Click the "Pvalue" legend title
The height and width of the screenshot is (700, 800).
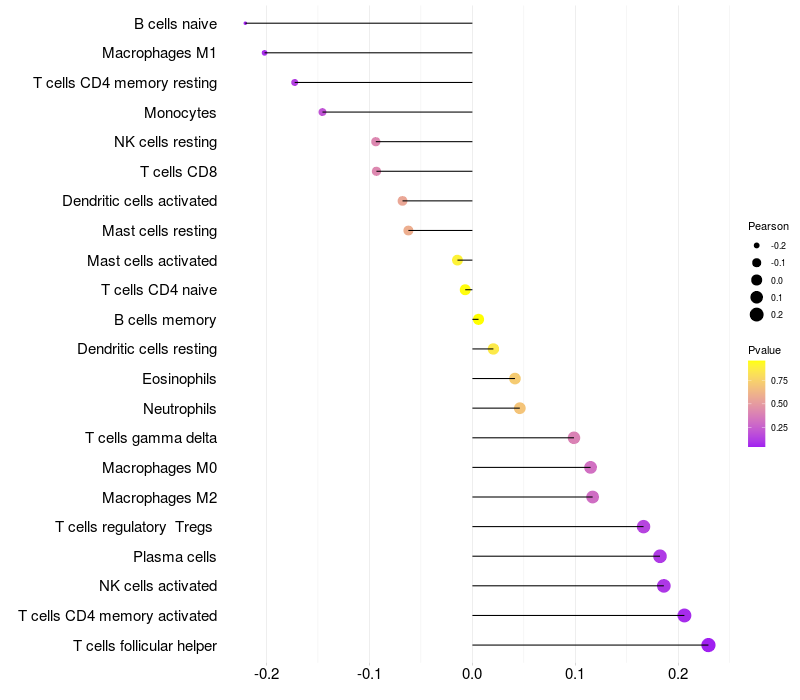point(764,350)
